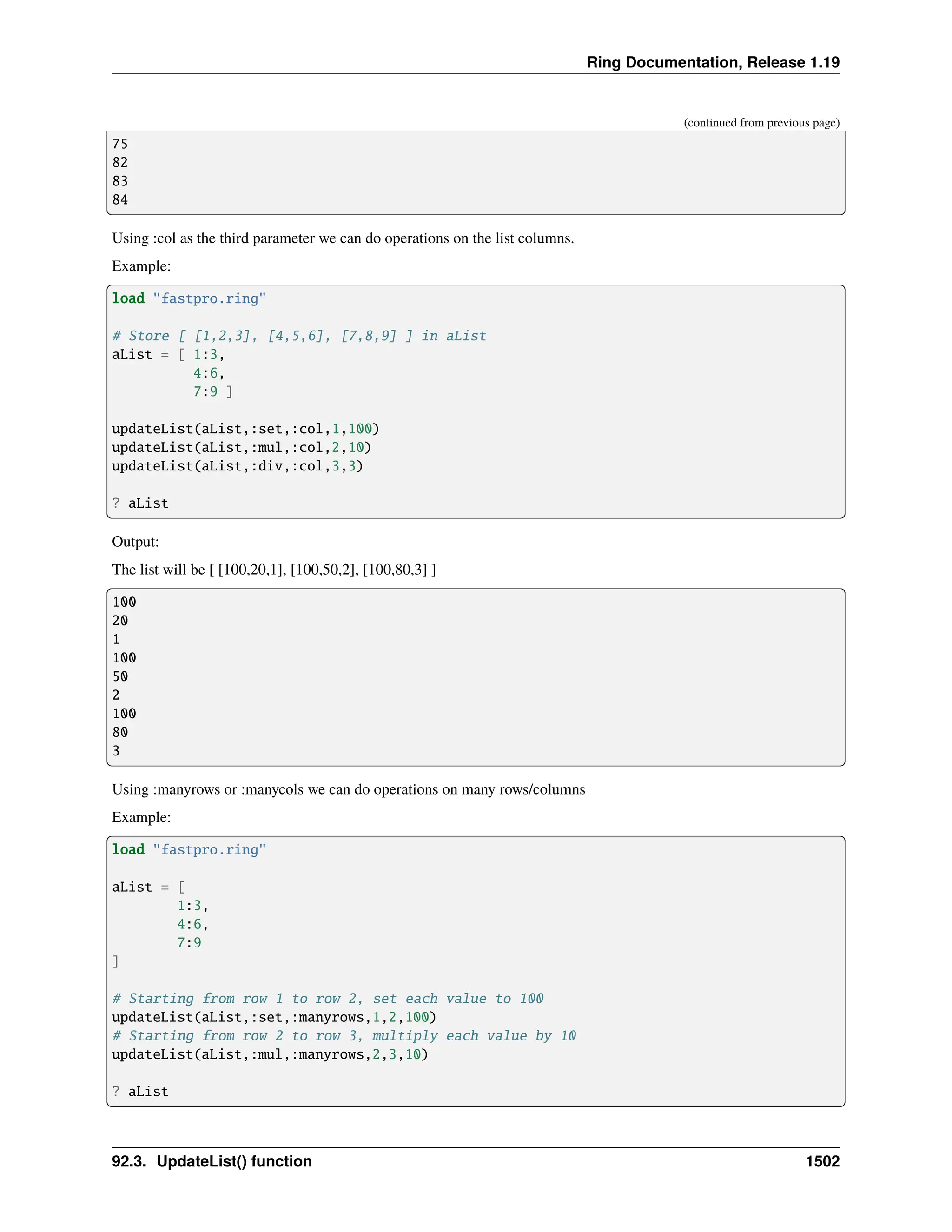952x1232 pixels.
Task: Click the page number '1502'
Action: tap(822, 1161)
